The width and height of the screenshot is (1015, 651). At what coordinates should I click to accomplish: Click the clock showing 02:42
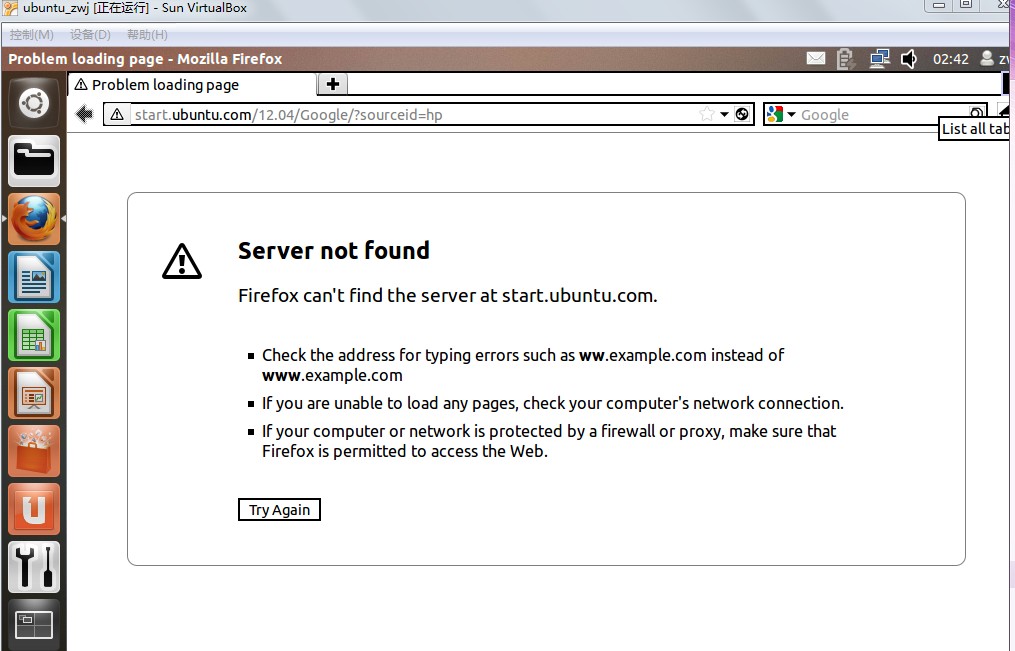point(950,59)
